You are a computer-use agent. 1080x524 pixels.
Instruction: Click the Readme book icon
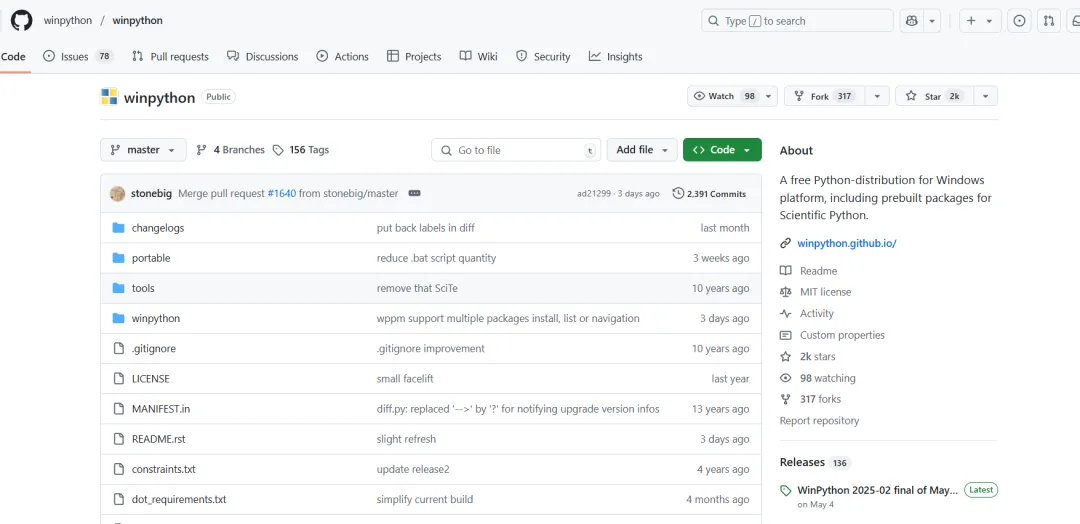(785, 271)
